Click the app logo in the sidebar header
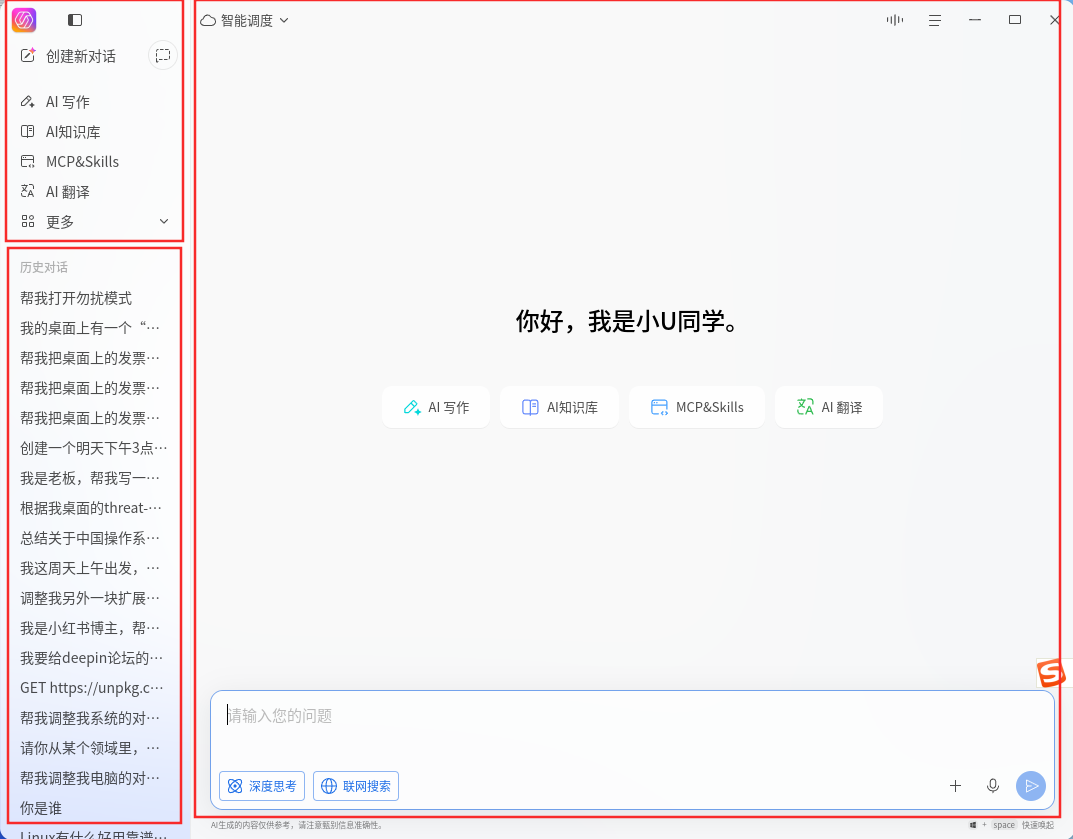 24,20
